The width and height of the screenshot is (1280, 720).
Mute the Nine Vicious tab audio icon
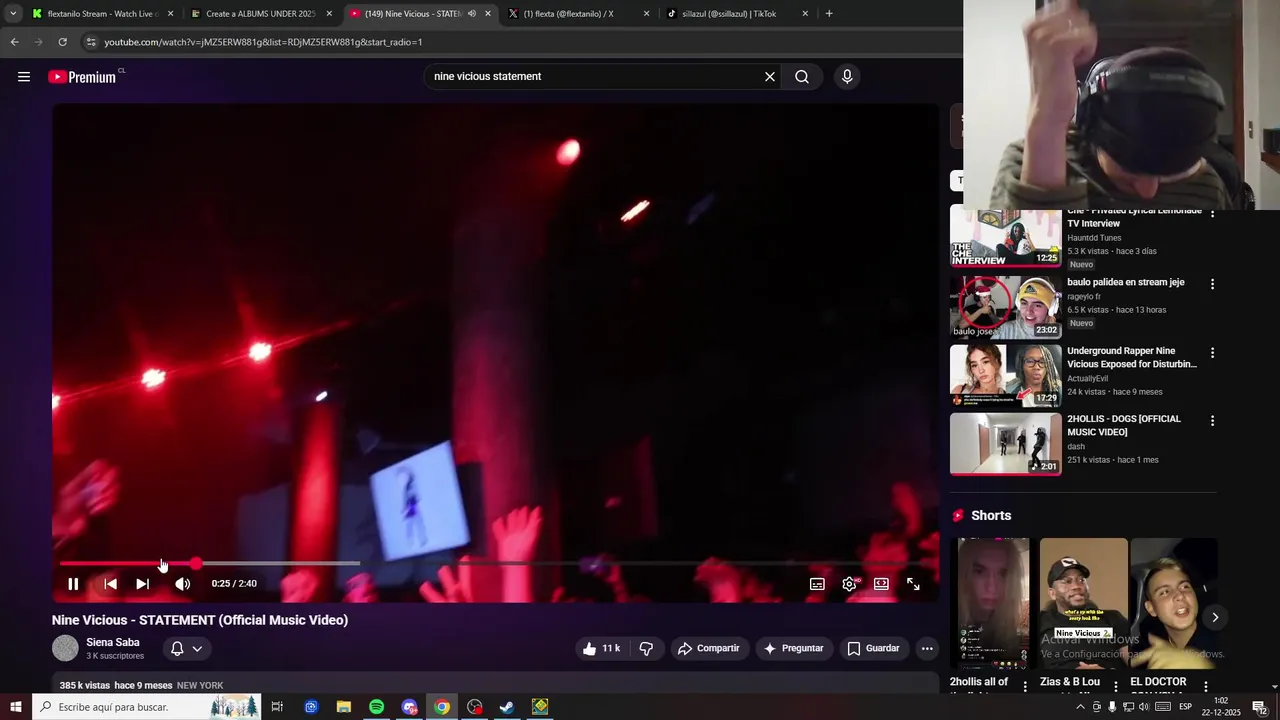click(x=472, y=14)
